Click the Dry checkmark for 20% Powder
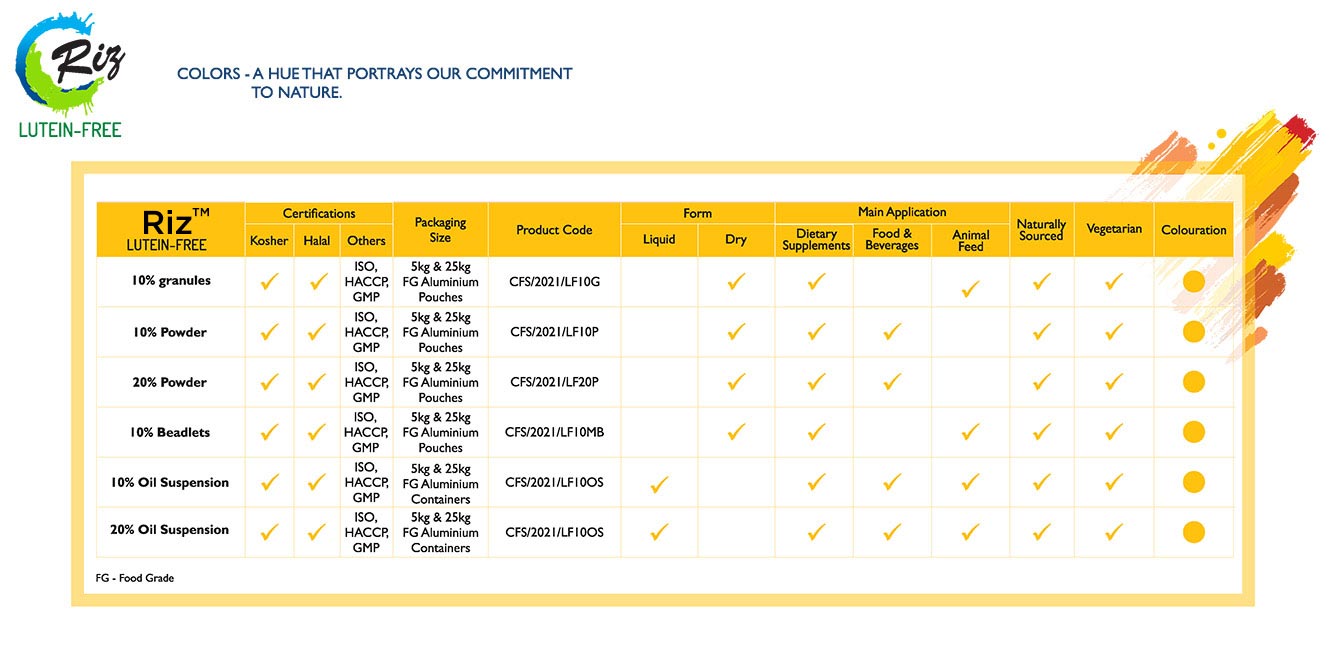The width and height of the screenshot is (1330, 645). pos(736,381)
